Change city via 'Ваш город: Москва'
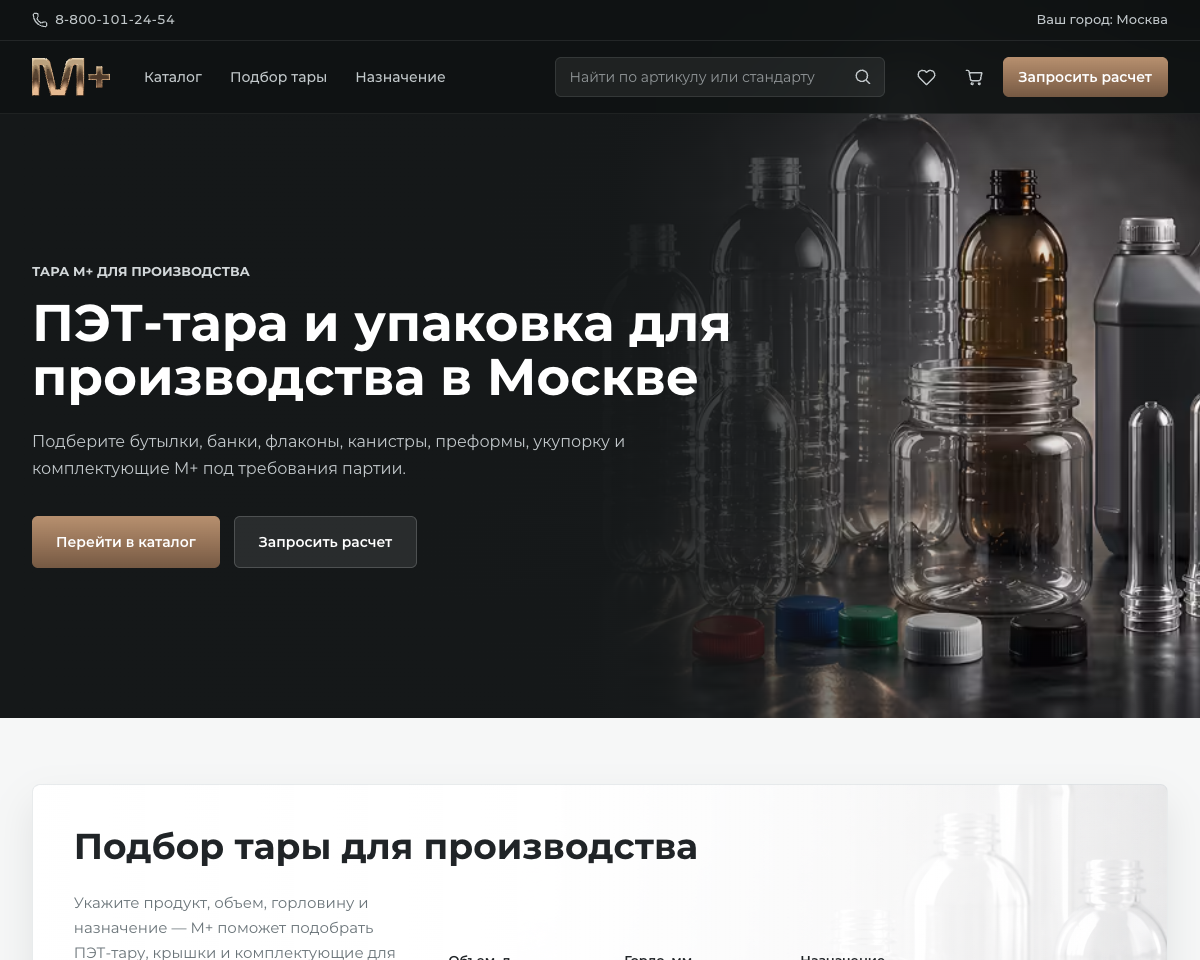 1102,20
